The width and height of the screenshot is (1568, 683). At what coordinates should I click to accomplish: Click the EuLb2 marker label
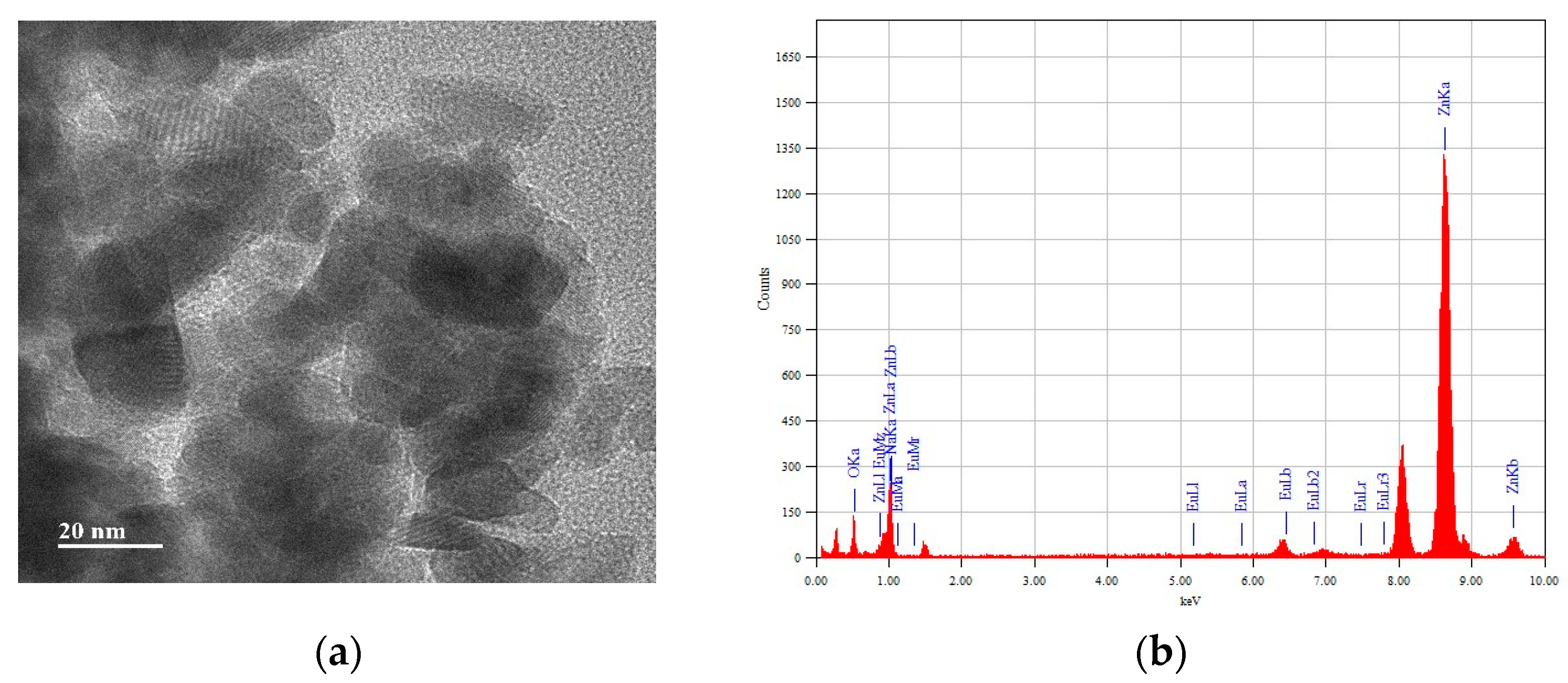point(1314,490)
